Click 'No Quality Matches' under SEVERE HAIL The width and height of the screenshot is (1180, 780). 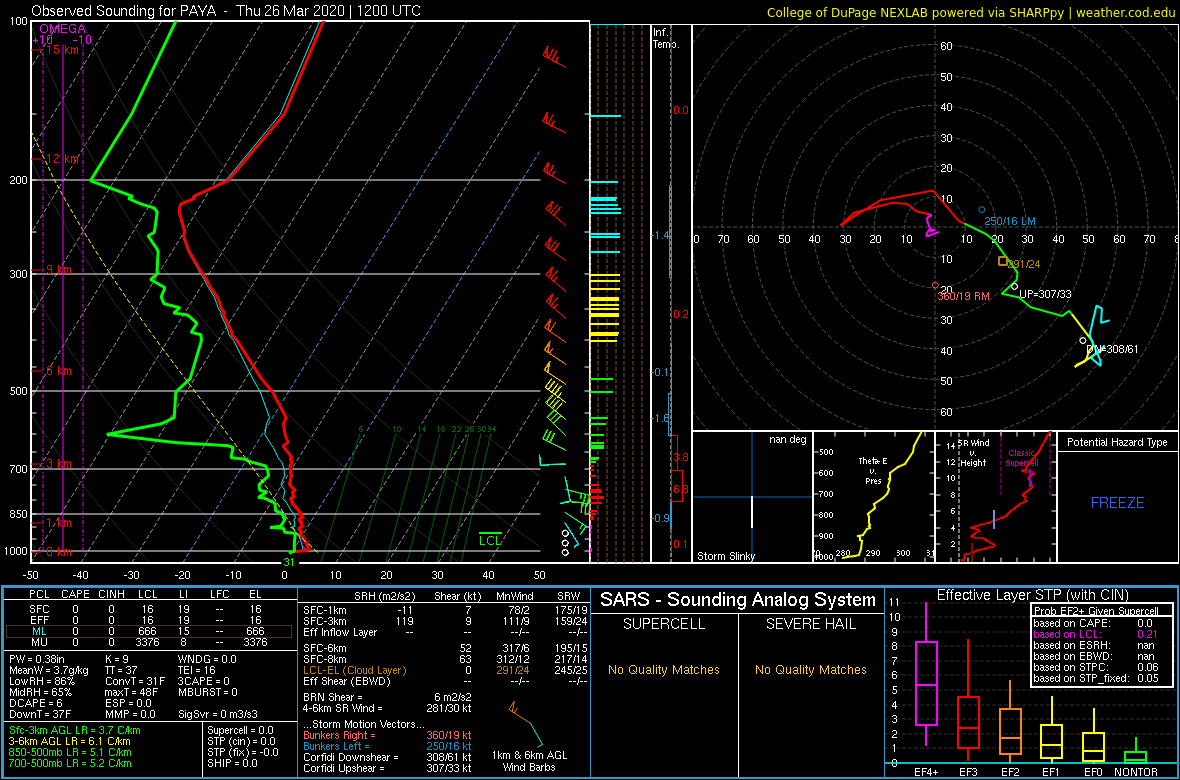coord(810,669)
